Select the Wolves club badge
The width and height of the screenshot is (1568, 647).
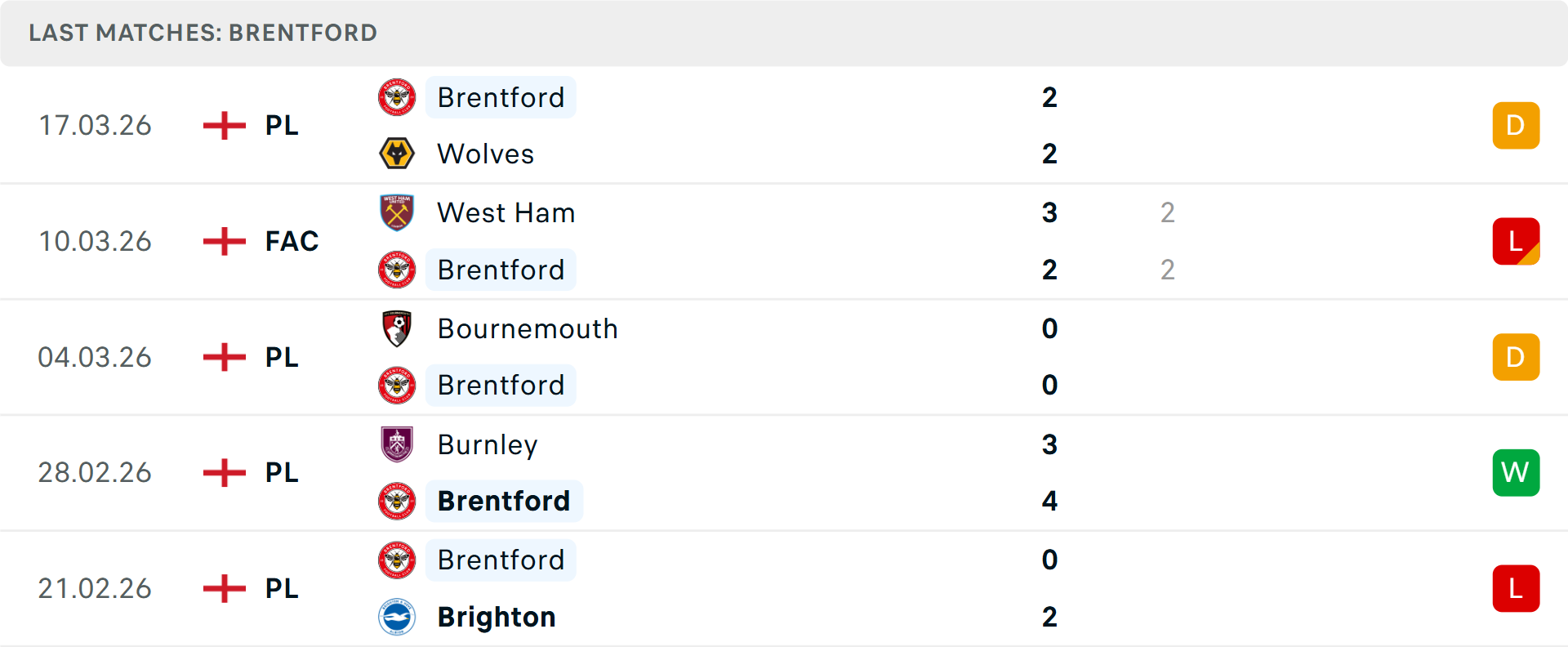click(397, 154)
